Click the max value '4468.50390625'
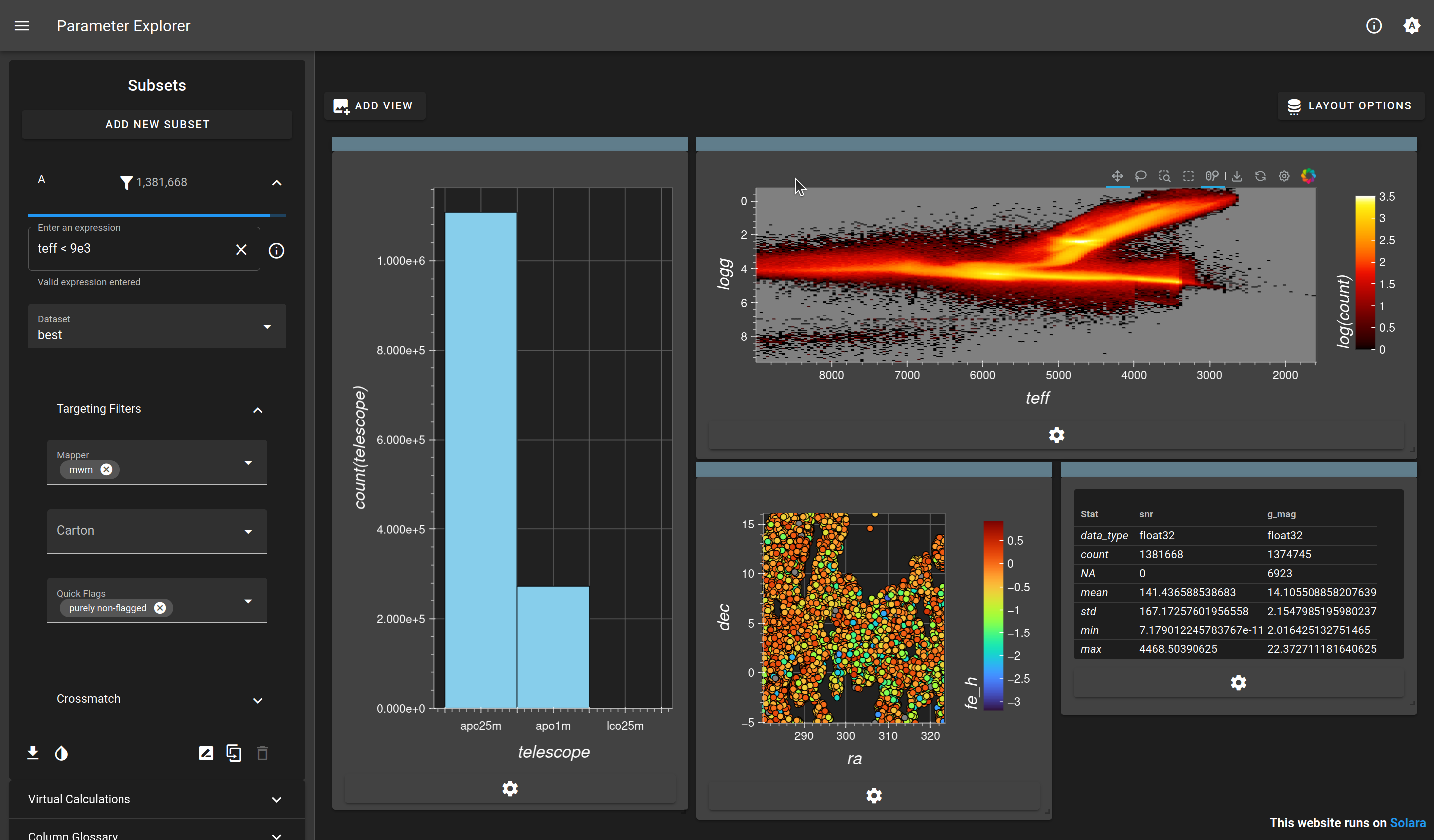The width and height of the screenshot is (1434, 840). coord(1178,649)
